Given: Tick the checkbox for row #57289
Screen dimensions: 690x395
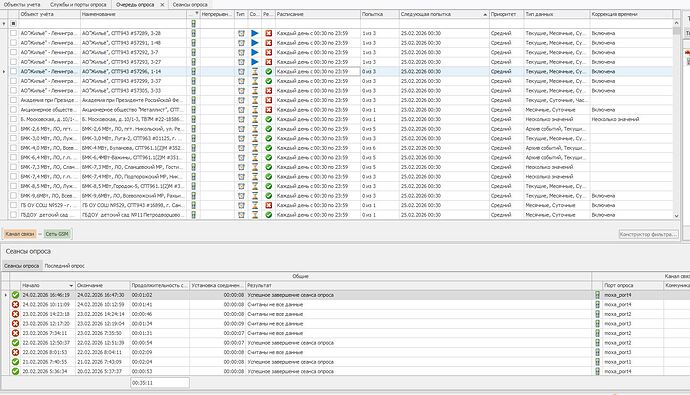Looking at the screenshot, I should [x=14, y=33].
